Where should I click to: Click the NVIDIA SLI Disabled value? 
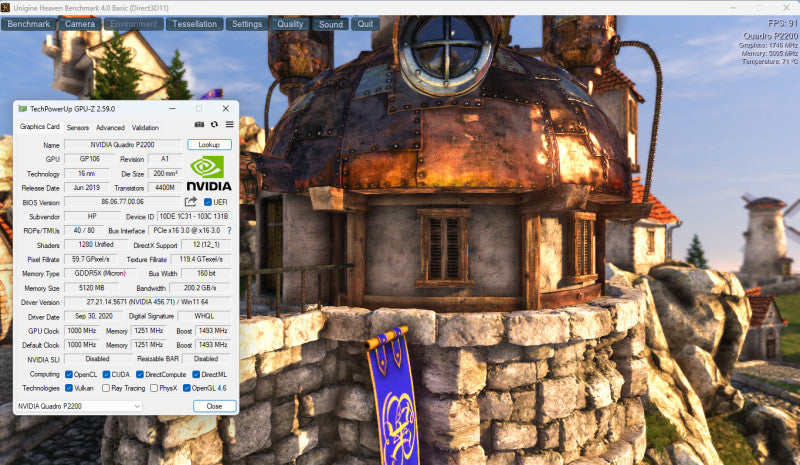point(98,359)
